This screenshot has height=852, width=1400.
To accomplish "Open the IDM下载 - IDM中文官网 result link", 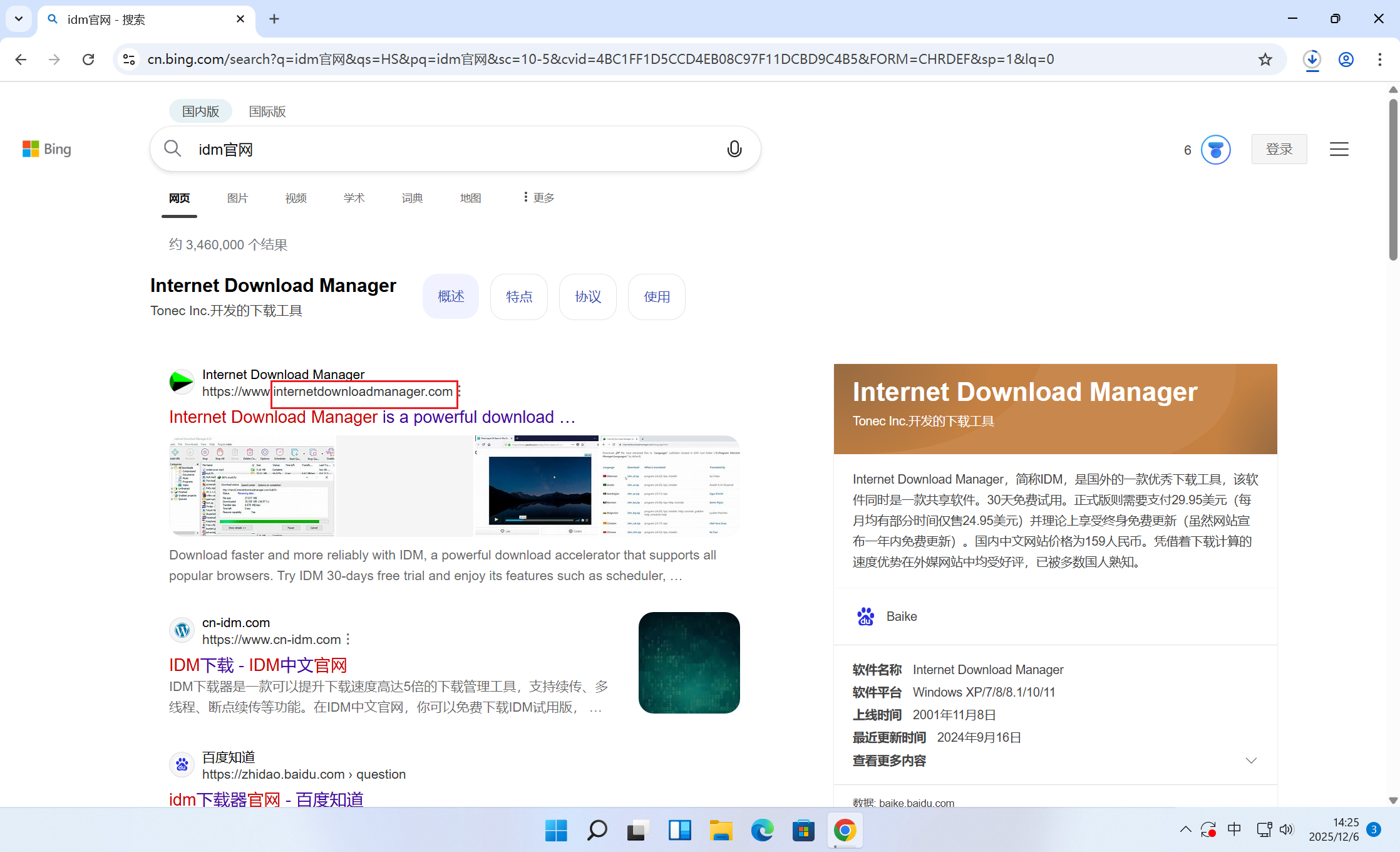I will click(x=258, y=665).
